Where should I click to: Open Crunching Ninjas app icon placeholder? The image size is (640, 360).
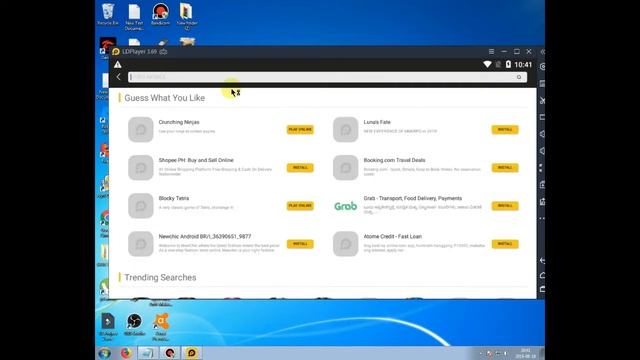point(141,129)
